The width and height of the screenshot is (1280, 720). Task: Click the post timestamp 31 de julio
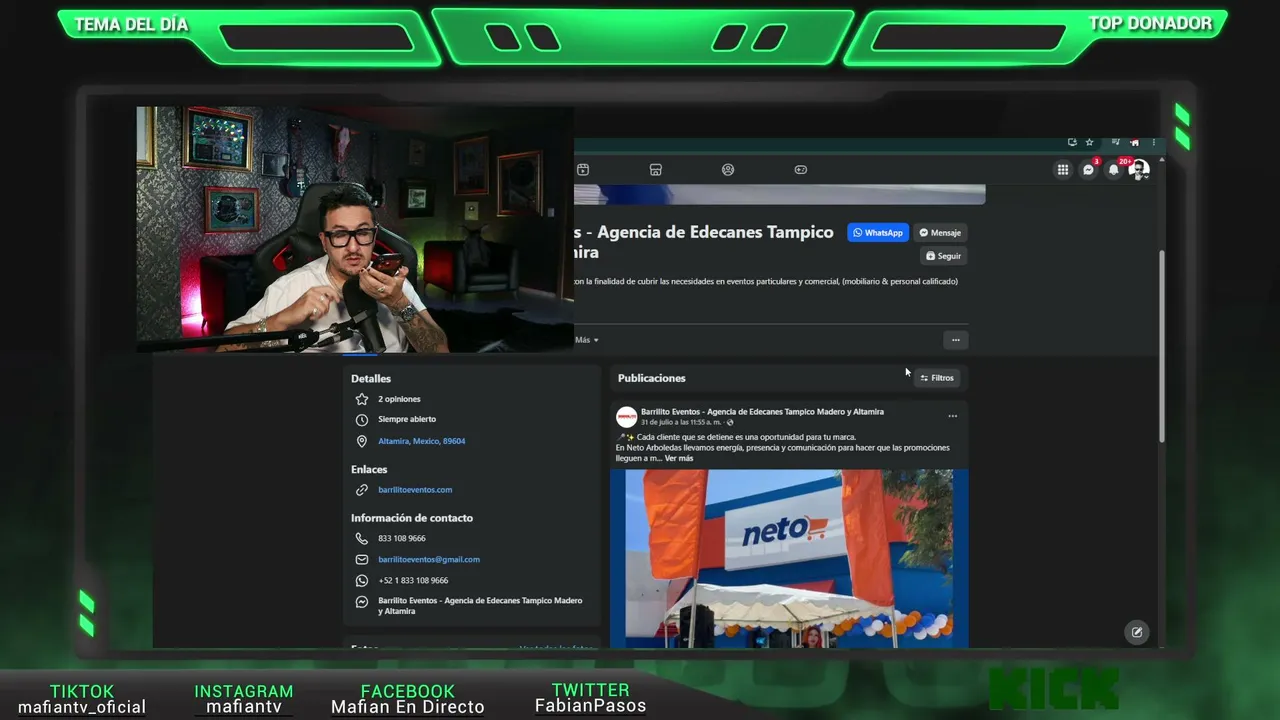(x=681, y=422)
